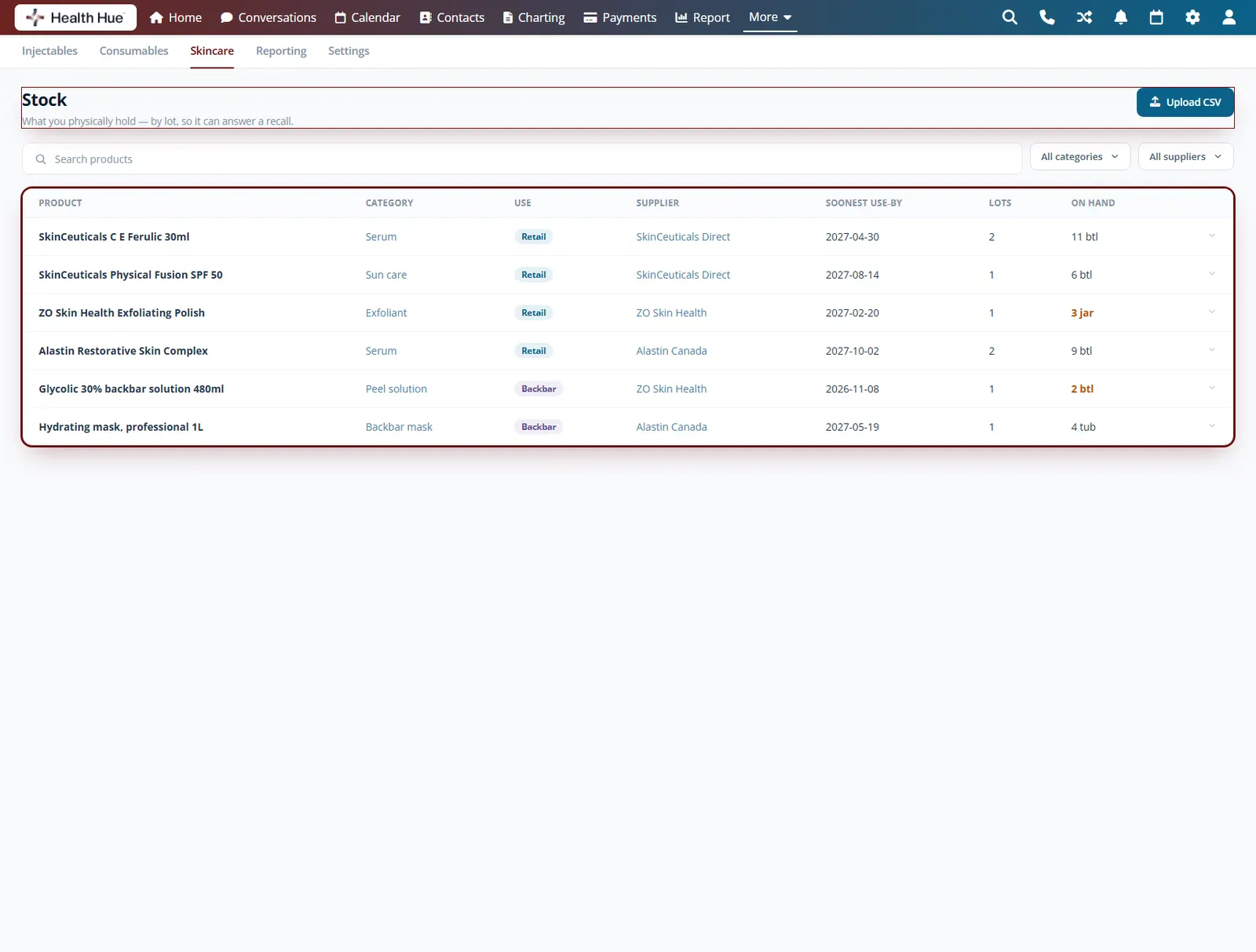This screenshot has height=952, width=1256.
Task: Focus the Search products field
Action: point(522,159)
